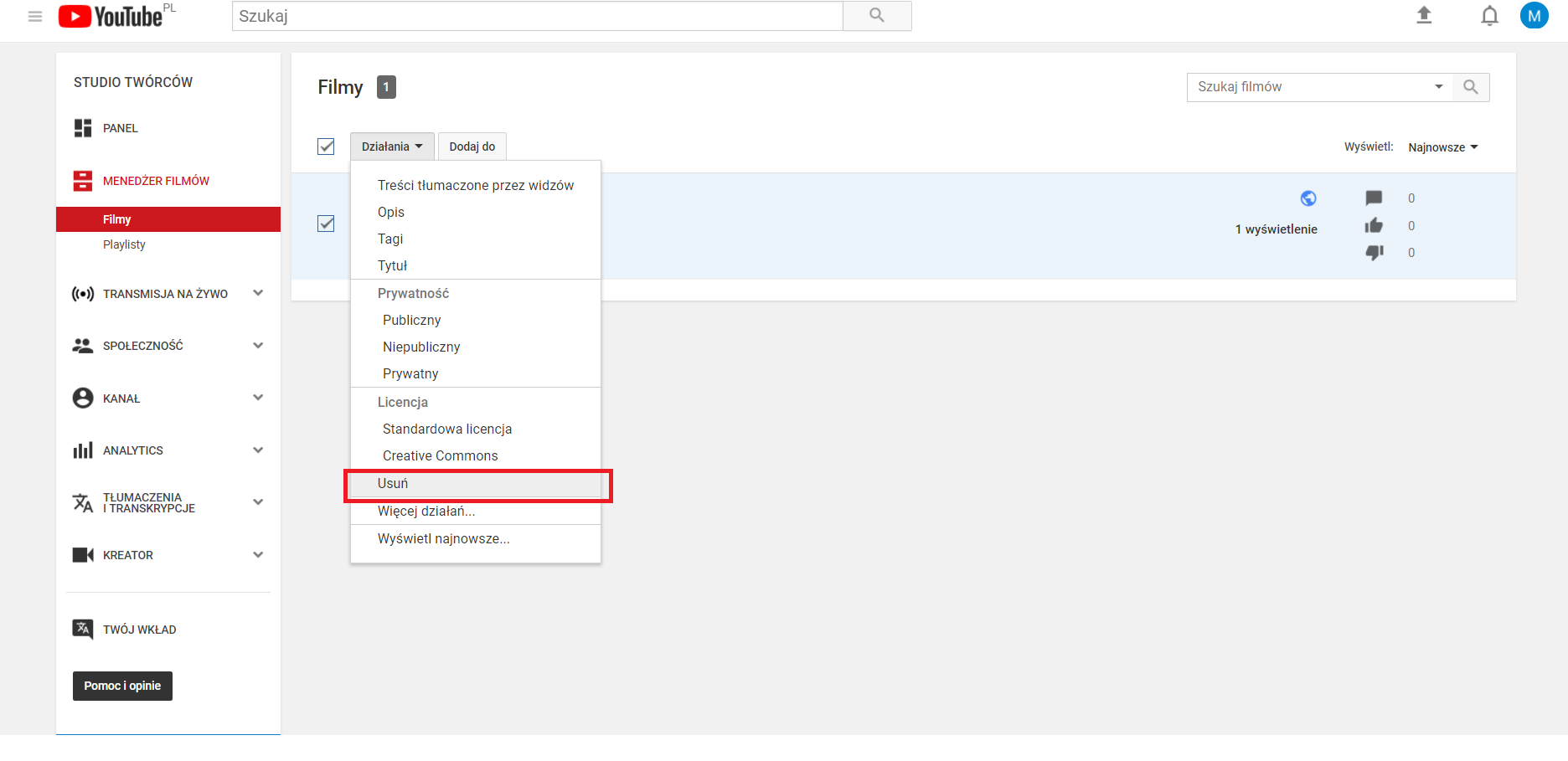Set privacy to Publiczny
The width and height of the screenshot is (1568, 761).
pyautogui.click(x=476, y=320)
